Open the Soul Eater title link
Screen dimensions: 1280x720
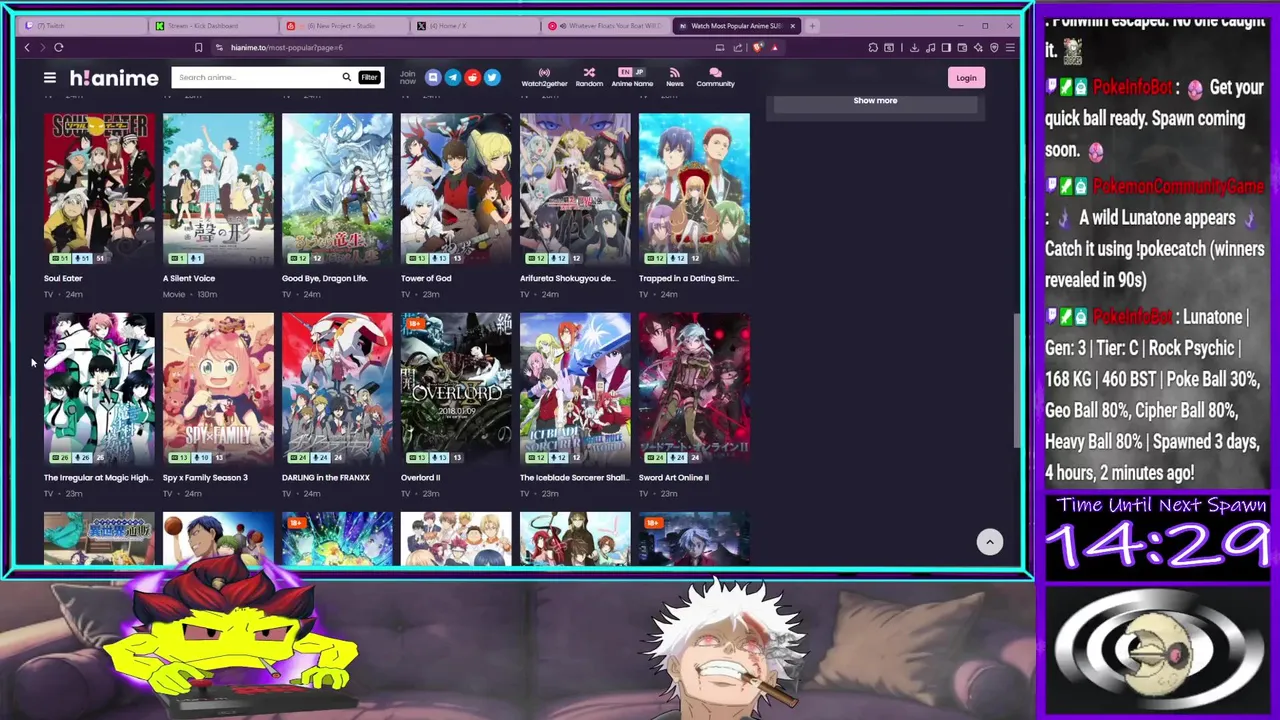click(63, 278)
